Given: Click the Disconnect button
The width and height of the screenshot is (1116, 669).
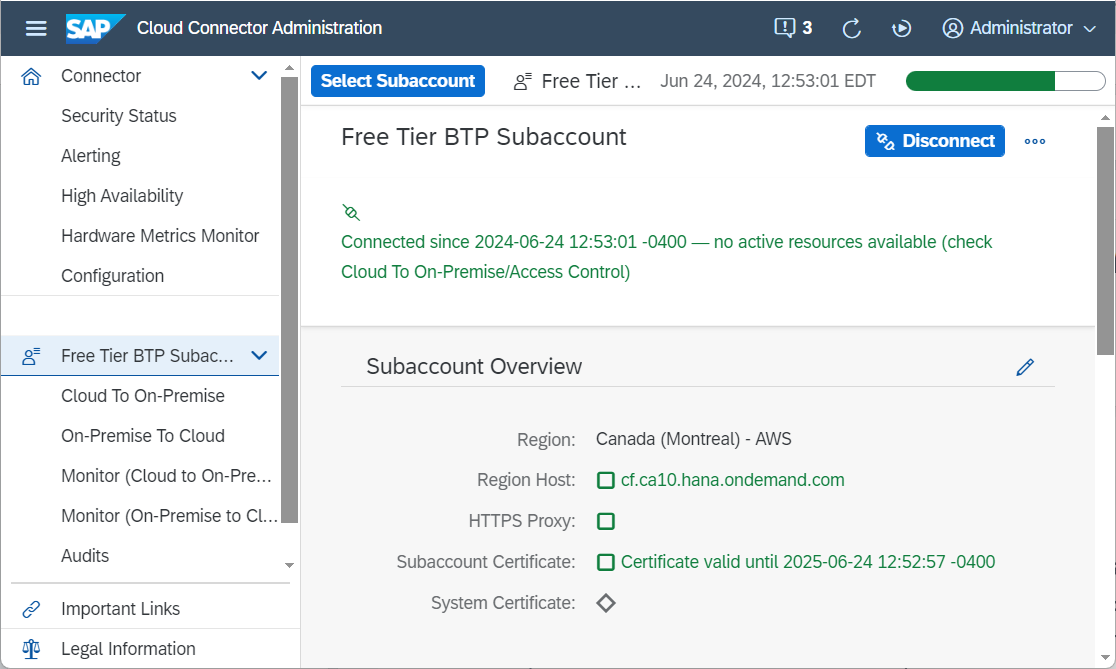Looking at the screenshot, I should 935,141.
